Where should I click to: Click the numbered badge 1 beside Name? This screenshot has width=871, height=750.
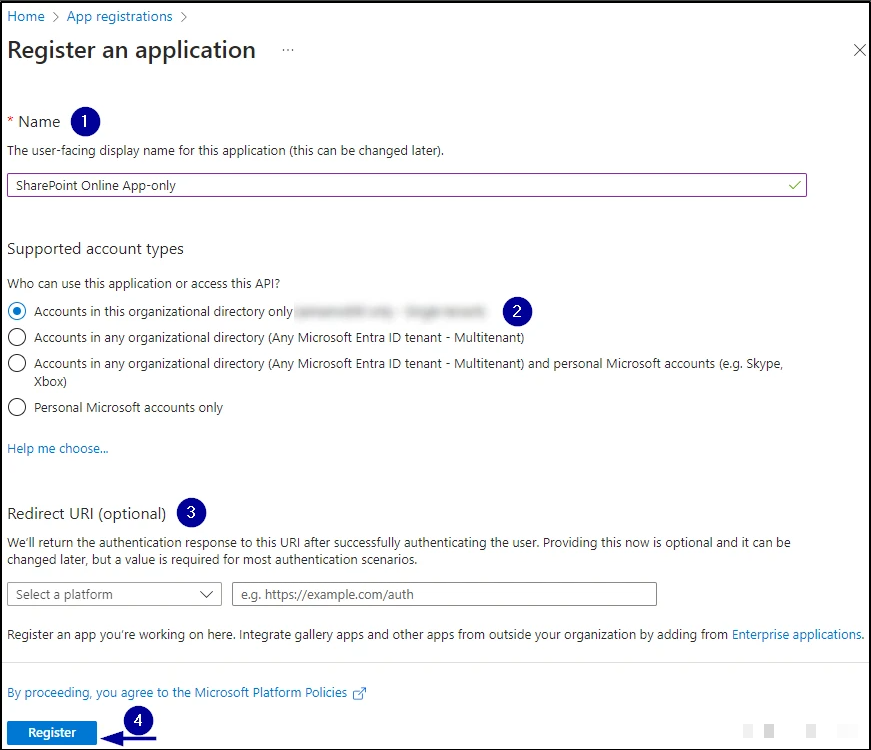[x=85, y=121]
